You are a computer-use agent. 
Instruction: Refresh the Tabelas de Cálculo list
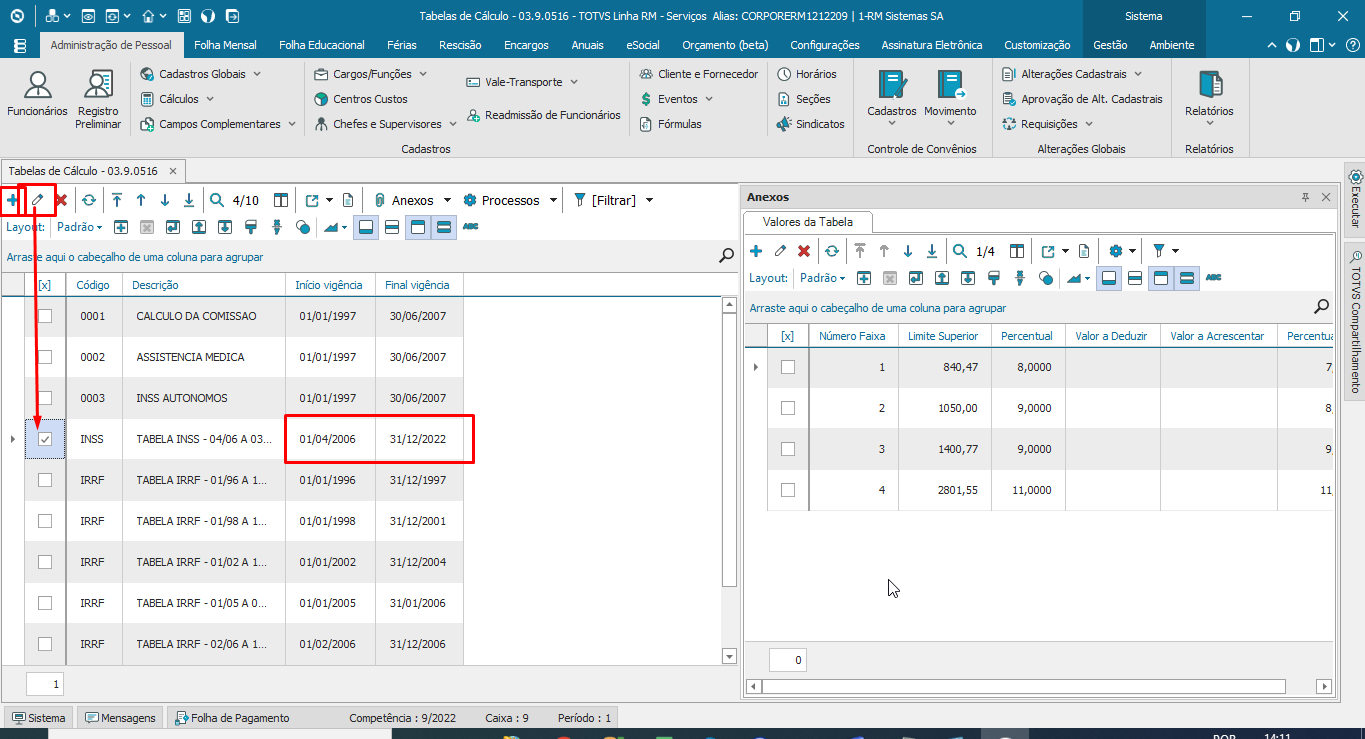click(x=88, y=200)
